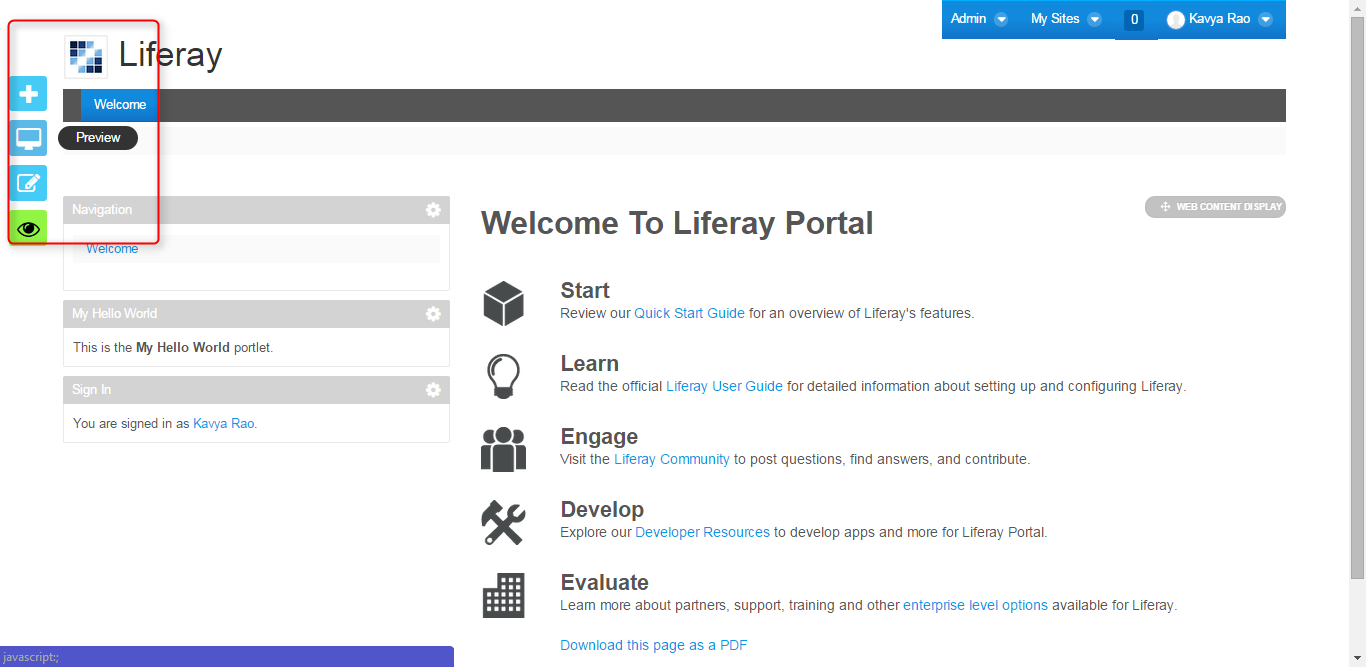Click the vertical page scrollbar
Viewport: 1366px width, 667px height.
point(1357,300)
